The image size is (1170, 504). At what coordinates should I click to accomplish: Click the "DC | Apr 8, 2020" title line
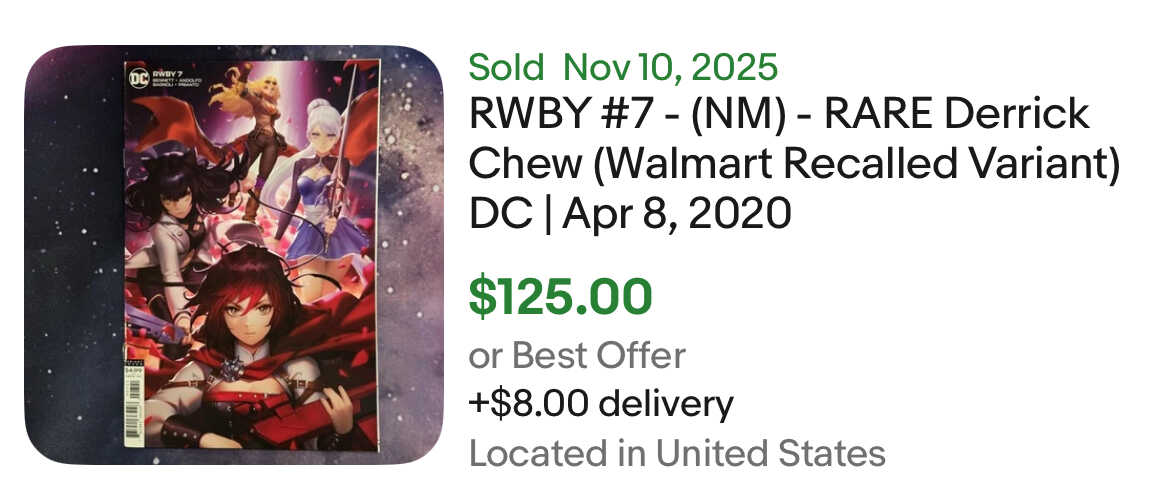[630, 212]
